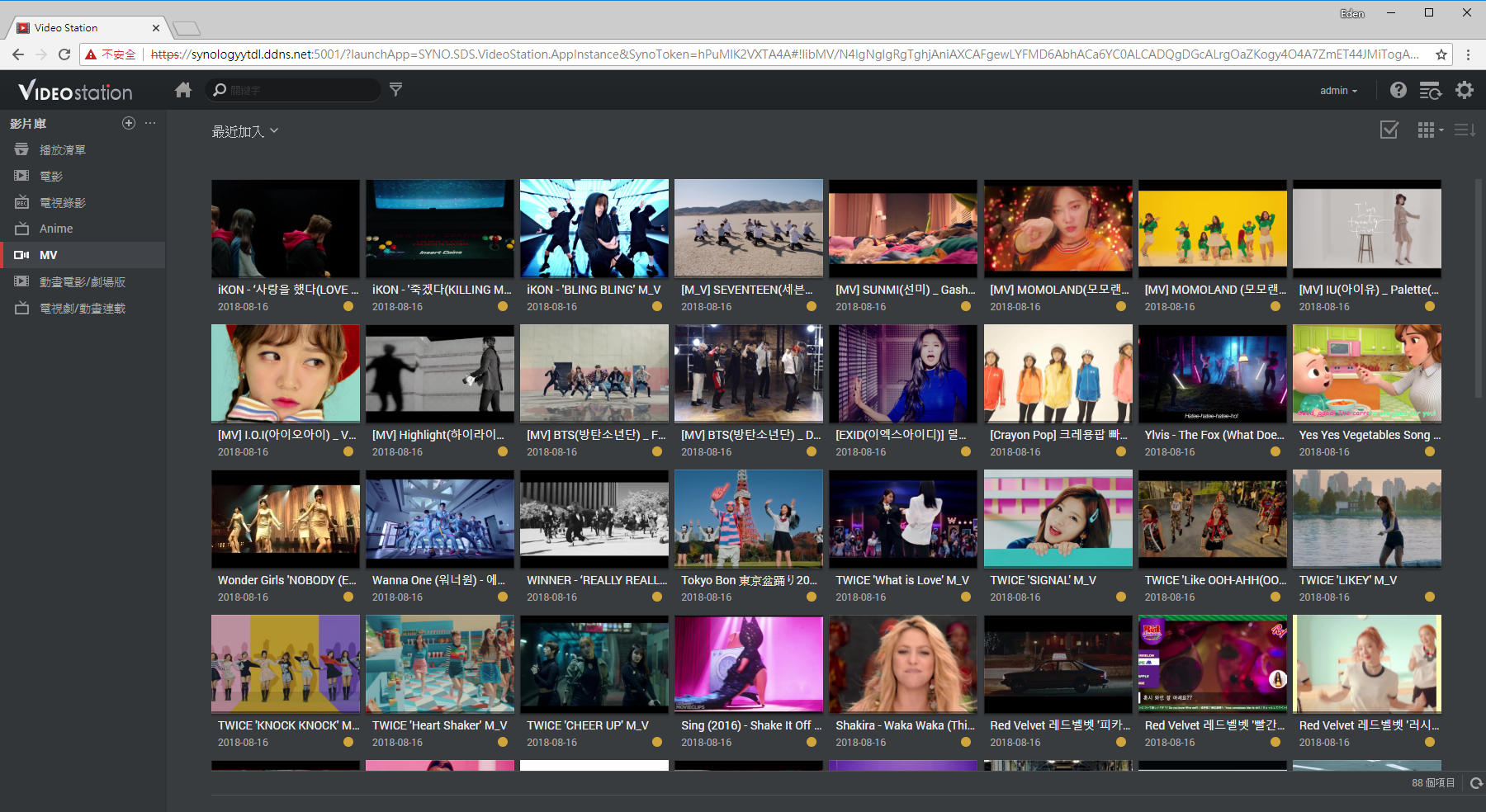Toggle watched dot on Shakira Waka Waka

966,743
